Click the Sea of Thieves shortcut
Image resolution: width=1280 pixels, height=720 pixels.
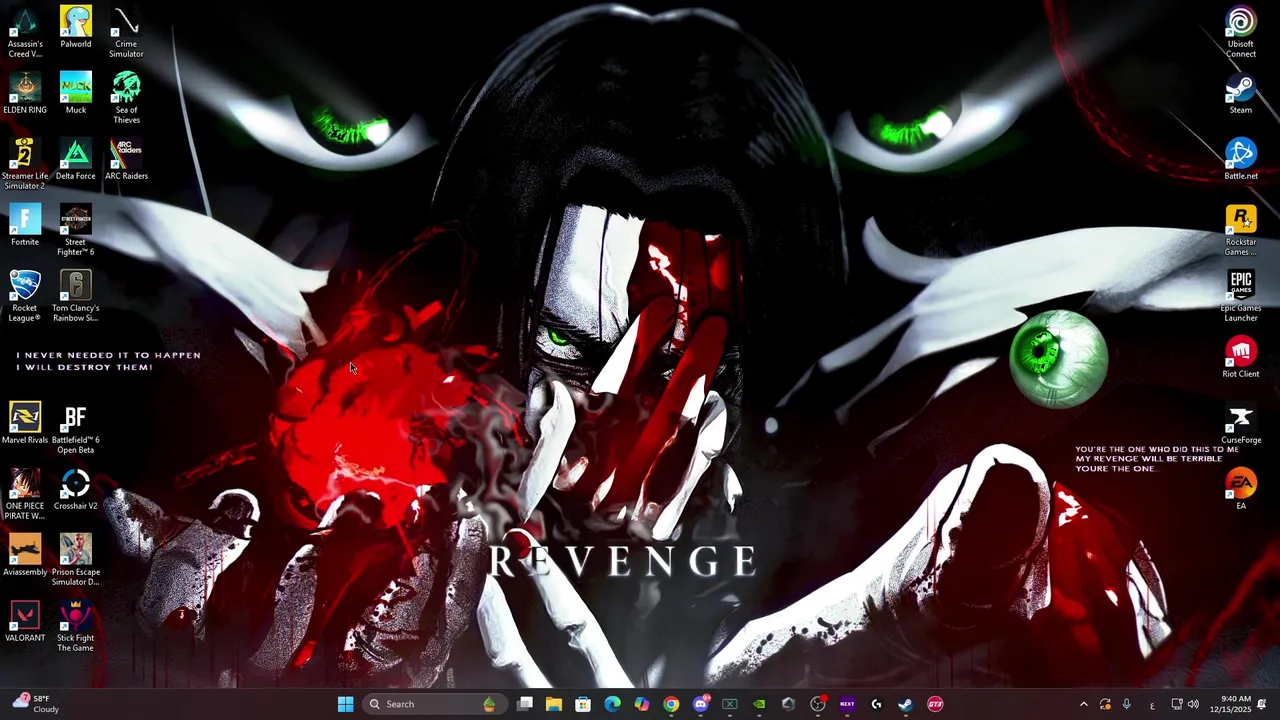pos(126,98)
